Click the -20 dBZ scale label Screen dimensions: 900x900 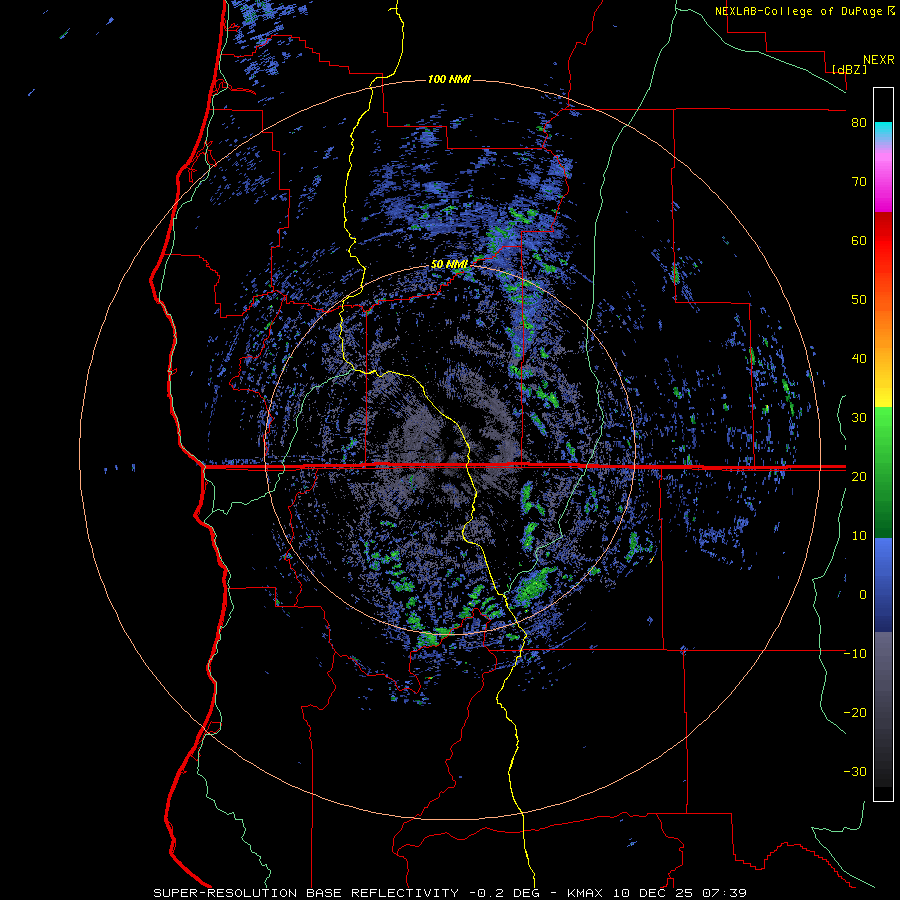point(855,712)
